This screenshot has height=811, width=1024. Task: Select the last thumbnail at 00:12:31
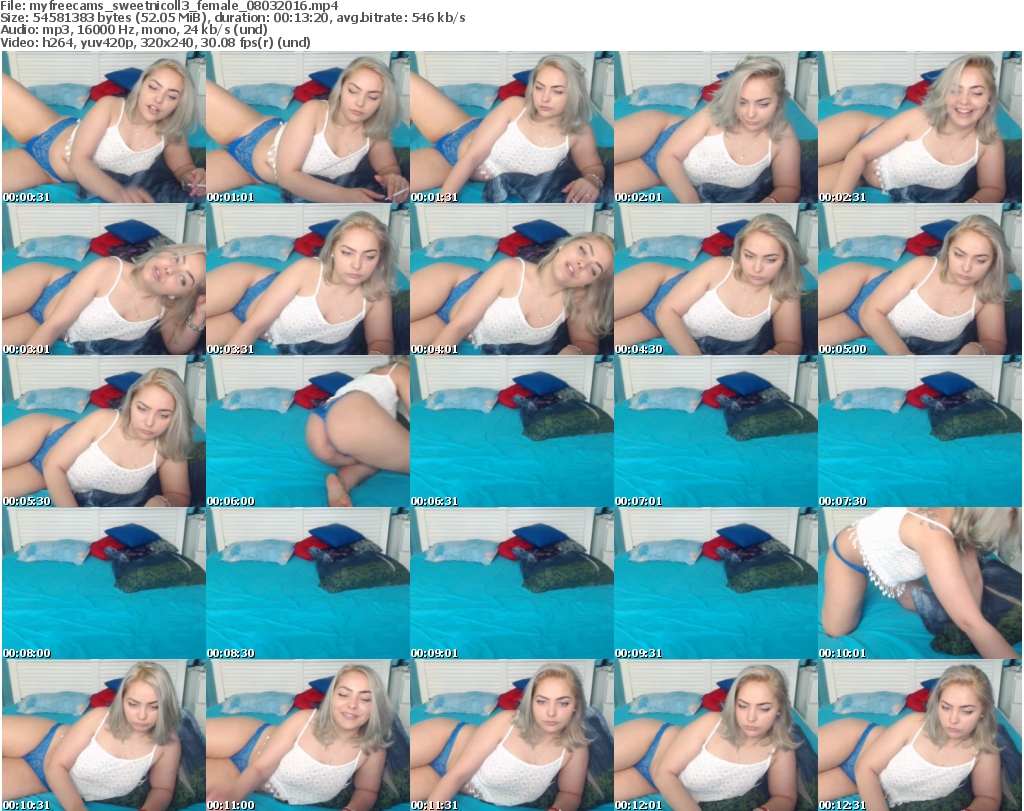919,735
